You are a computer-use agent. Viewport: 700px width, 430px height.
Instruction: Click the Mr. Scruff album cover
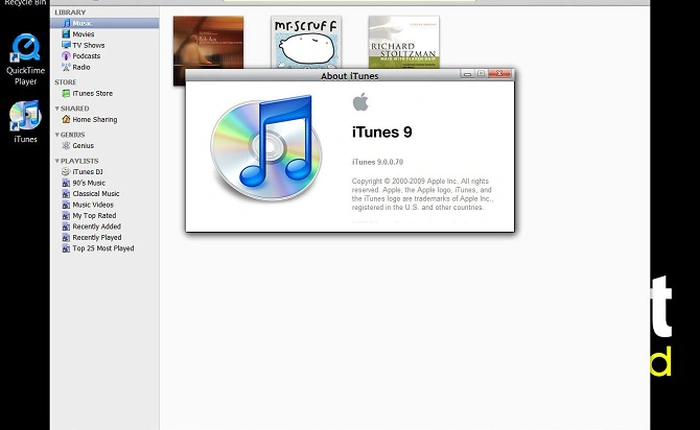click(x=306, y=42)
